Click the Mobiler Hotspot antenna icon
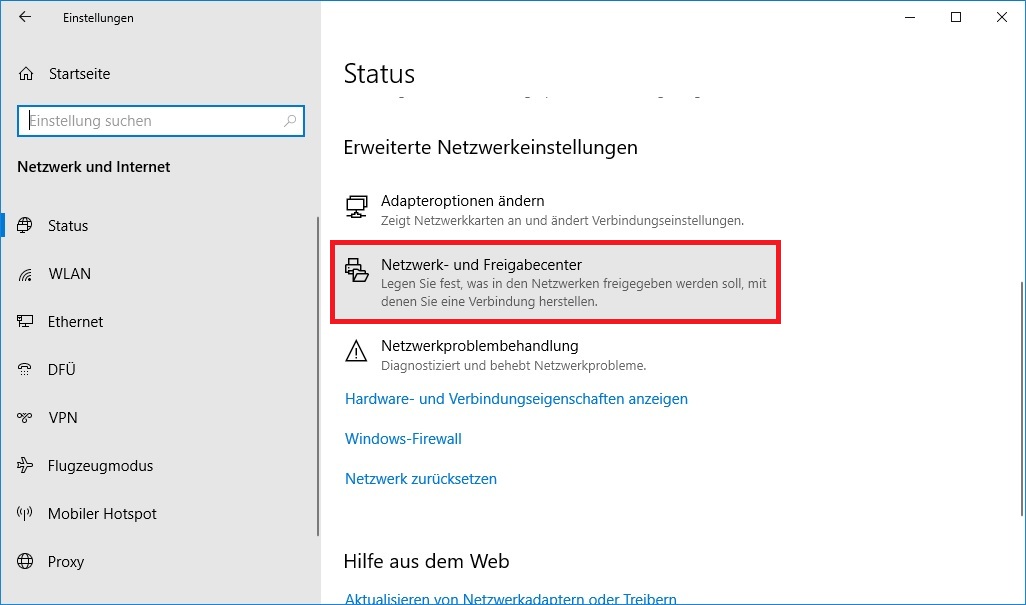The height and width of the screenshot is (605, 1026). 25,513
